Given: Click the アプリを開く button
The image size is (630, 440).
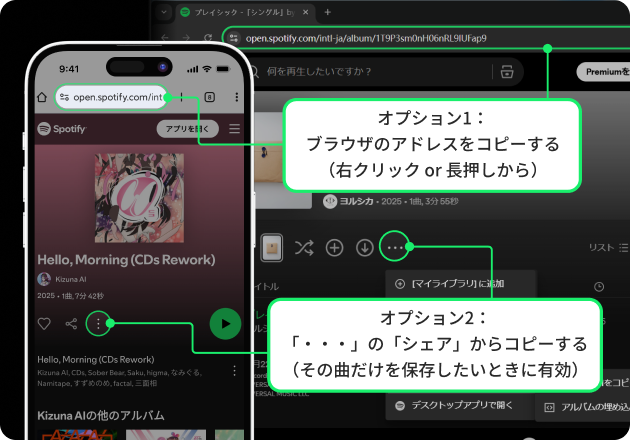Looking at the screenshot, I should [187, 129].
